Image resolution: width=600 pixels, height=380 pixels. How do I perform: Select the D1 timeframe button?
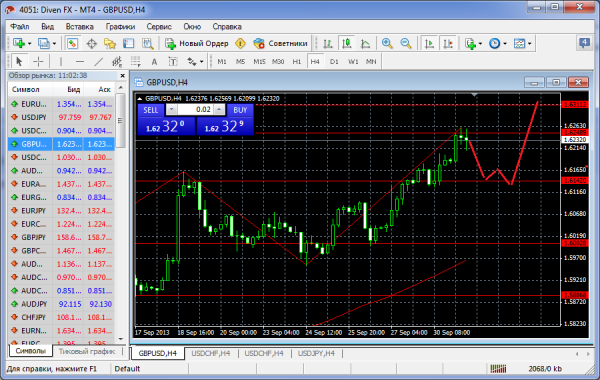pos(334,62)
